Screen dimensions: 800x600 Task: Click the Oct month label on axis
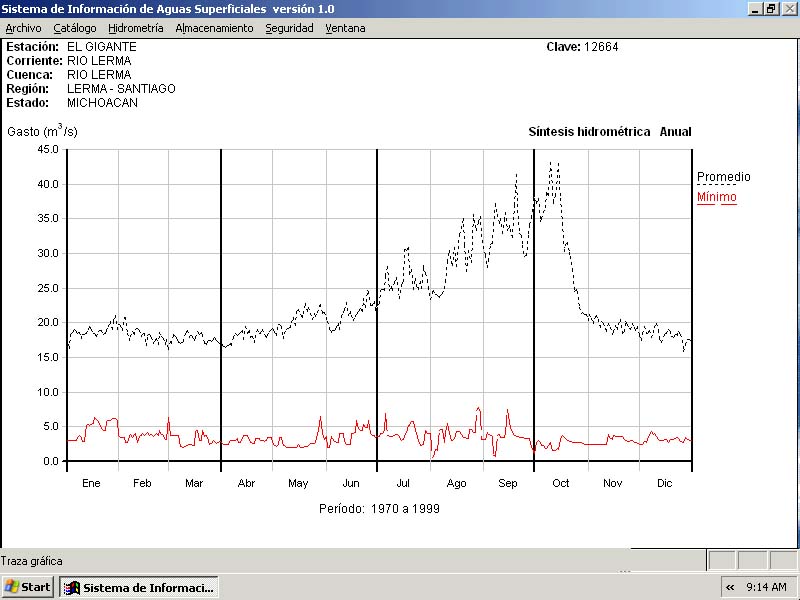561,483
